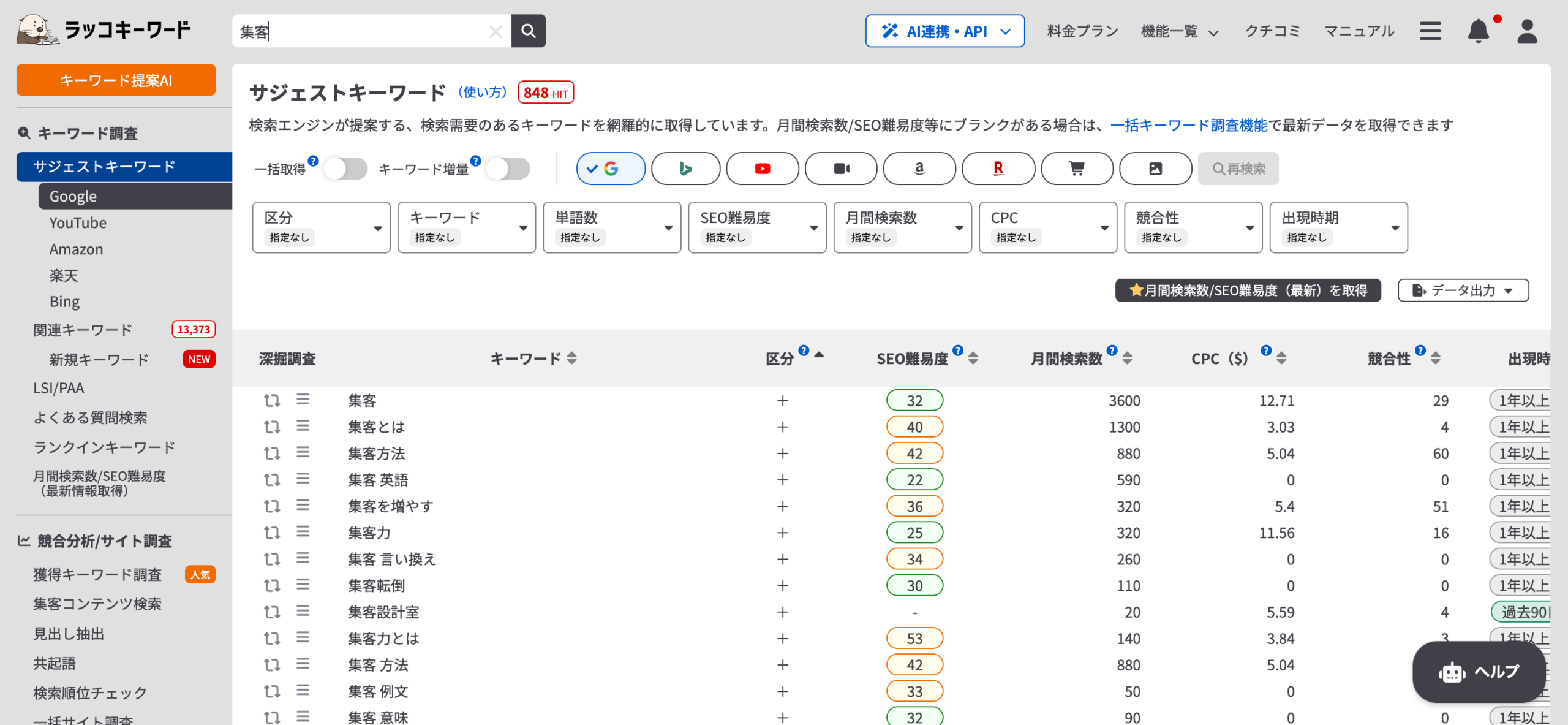
Task: Open the notifications bell
Action: tap(1479, 31)
